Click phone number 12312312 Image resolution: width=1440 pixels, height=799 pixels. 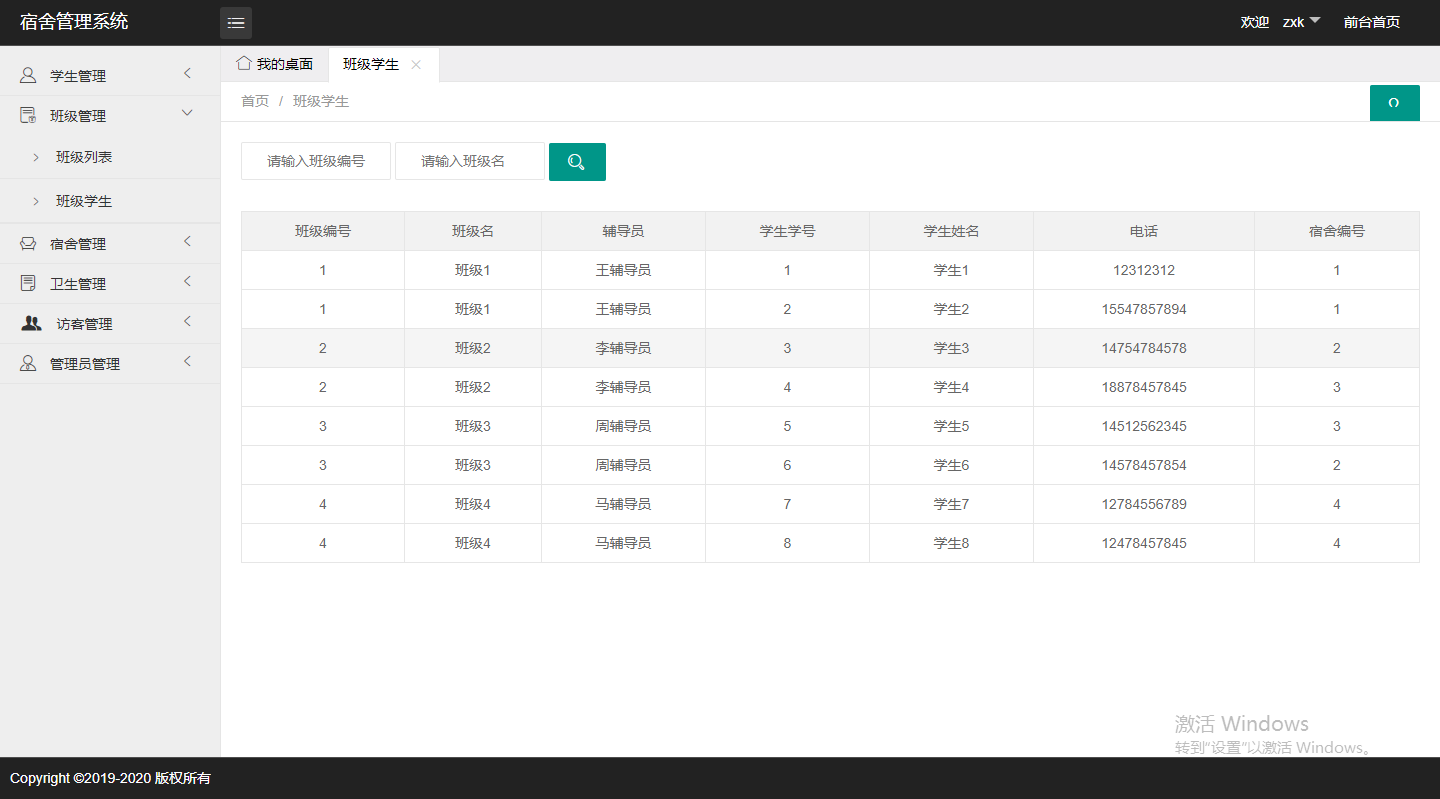(1144, 270)
